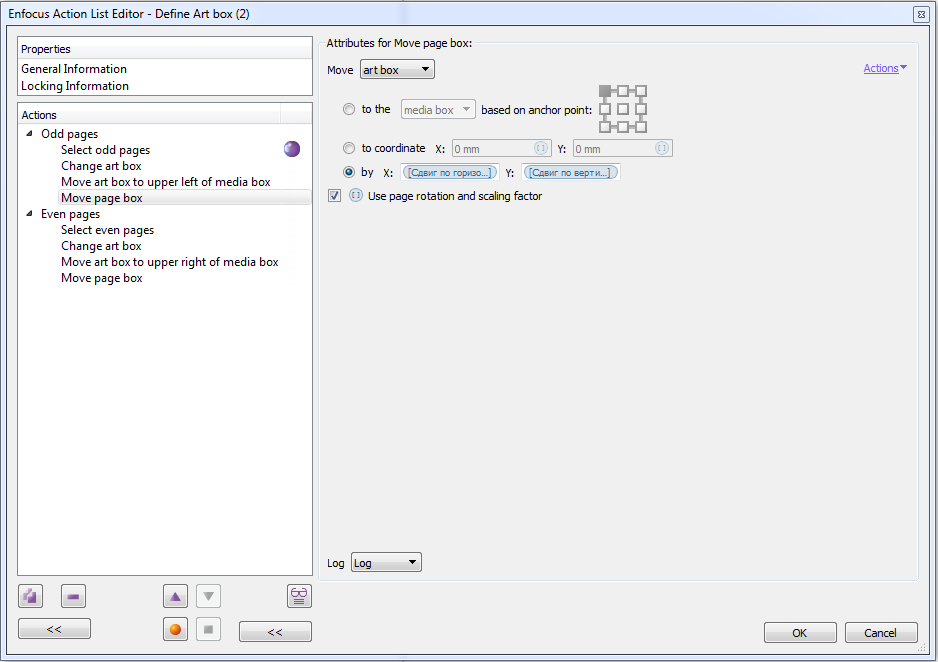Click variable icon in X coordinate field
The image size is (938, 662).
point(540,148)
